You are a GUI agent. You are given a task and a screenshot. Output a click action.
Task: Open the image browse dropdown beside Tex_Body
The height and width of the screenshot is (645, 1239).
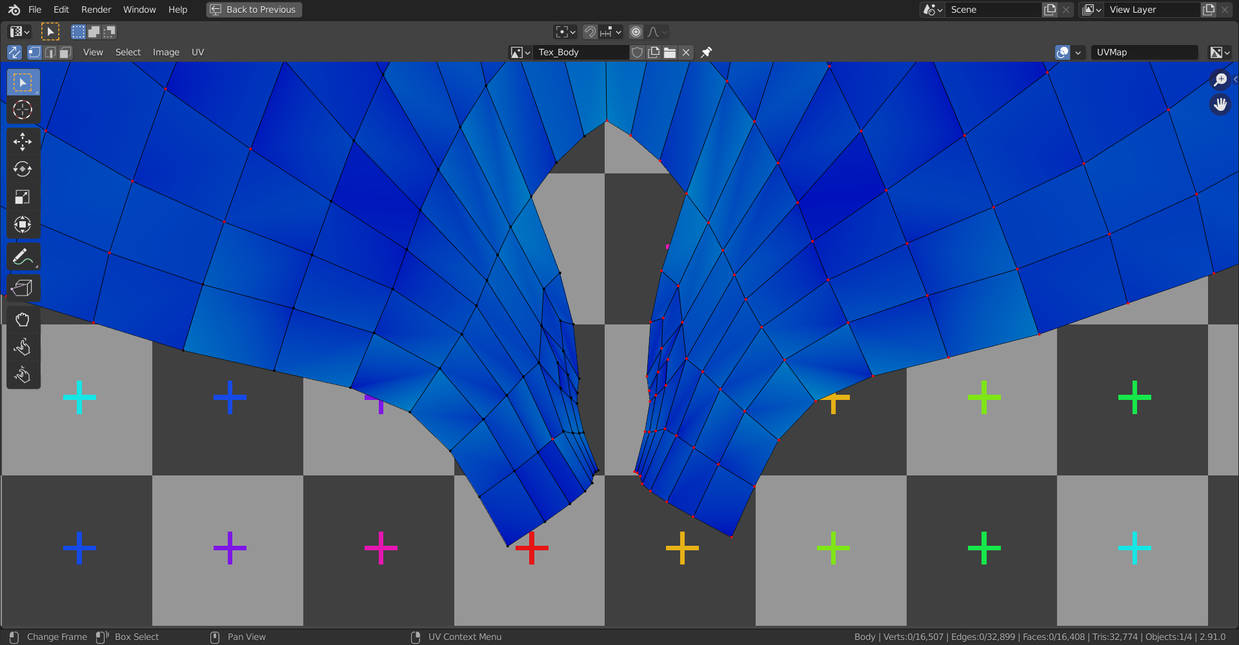tap(520, 52)
